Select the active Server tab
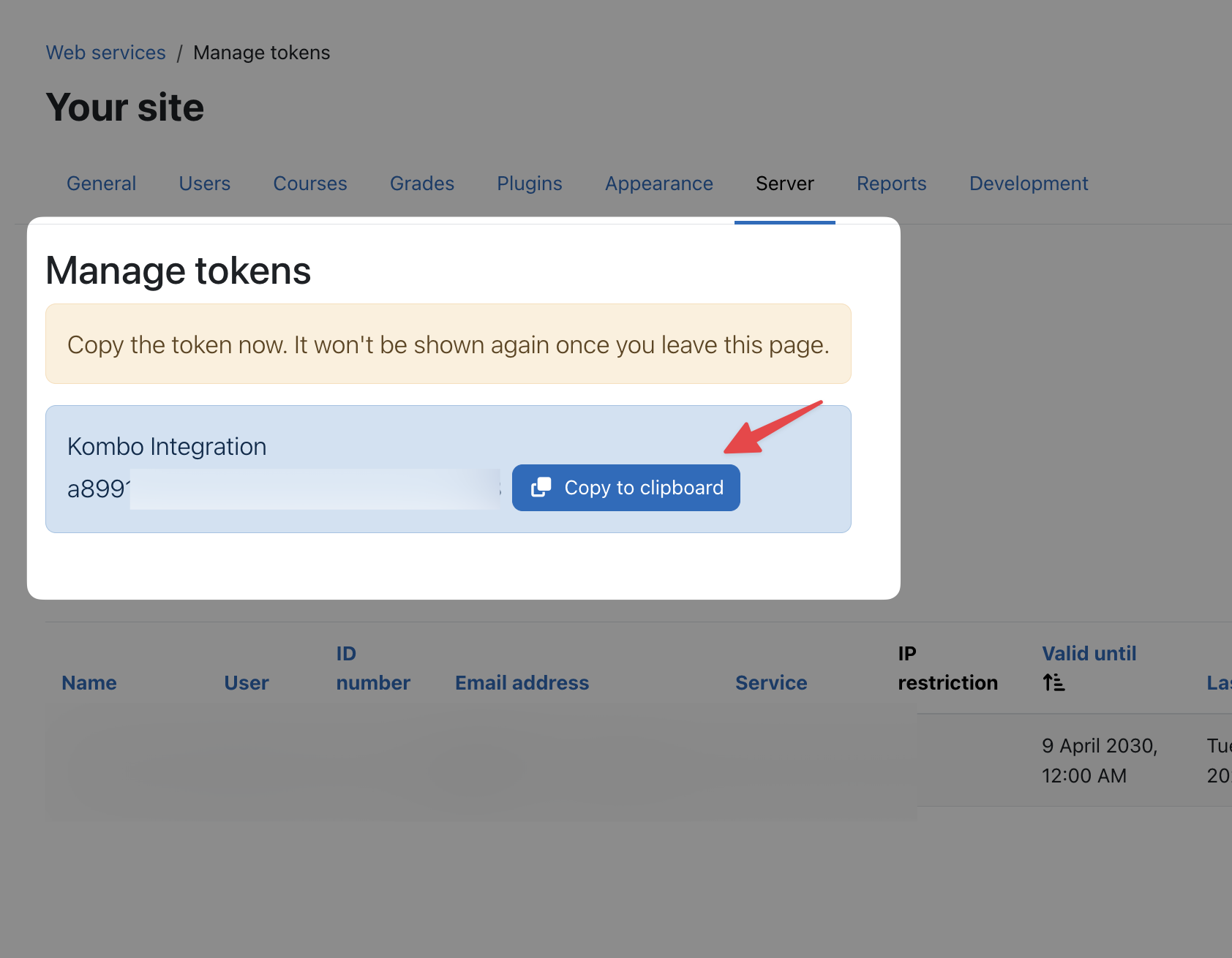This screenshot has height=958, width=1232. point(784,184)
